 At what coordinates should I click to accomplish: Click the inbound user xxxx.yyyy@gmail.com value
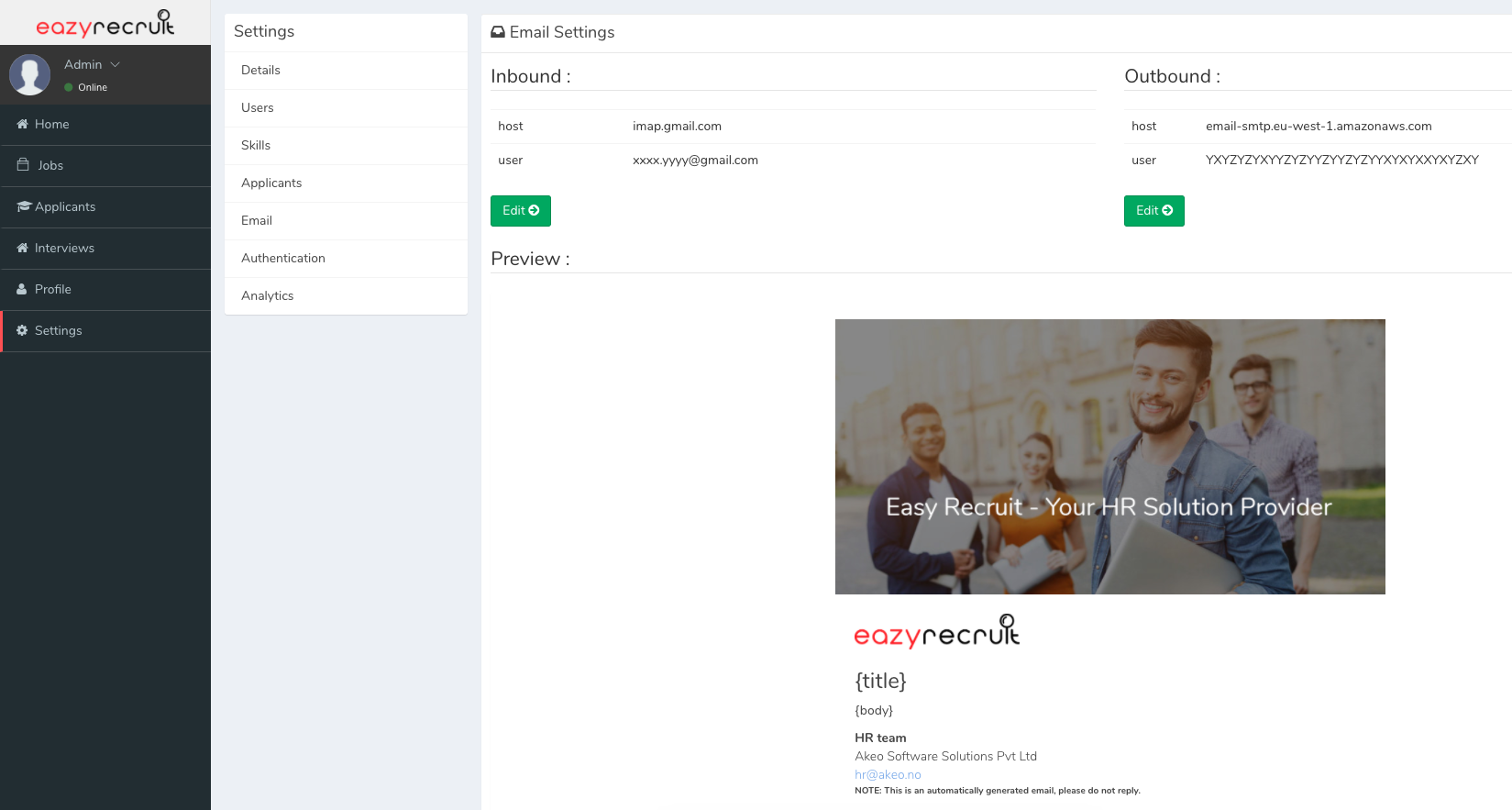(x=695, y=161)
